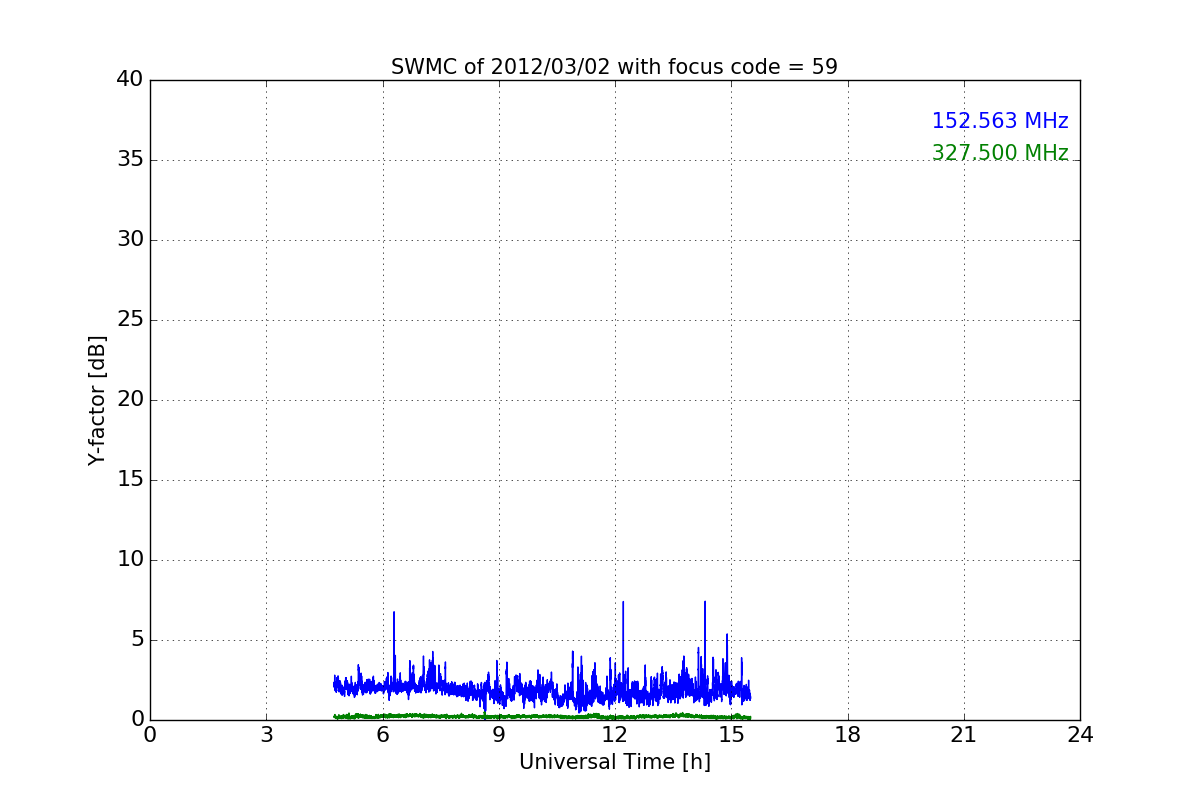Click the y-axis tick label '40'
Screen dimensions: 1200x800
coord(130,80)
